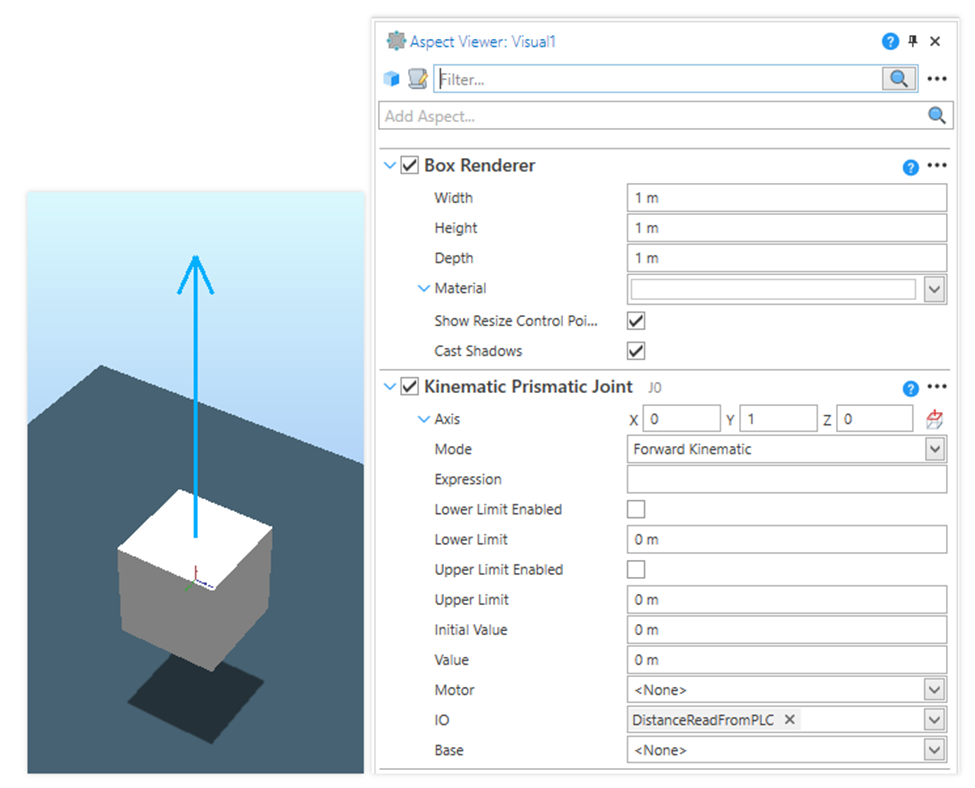Select the blue cube icon beside Filter

390,78
